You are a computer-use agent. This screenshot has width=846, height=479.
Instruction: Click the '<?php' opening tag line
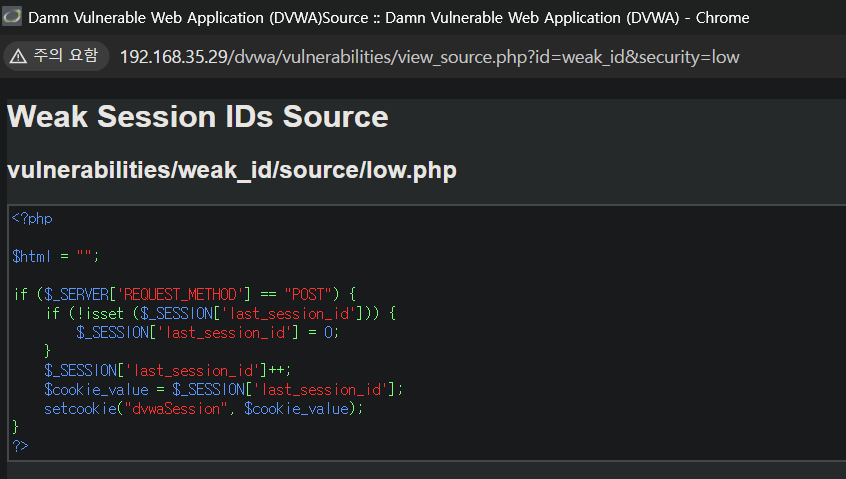pyautogui.click(x=32, y=219)
